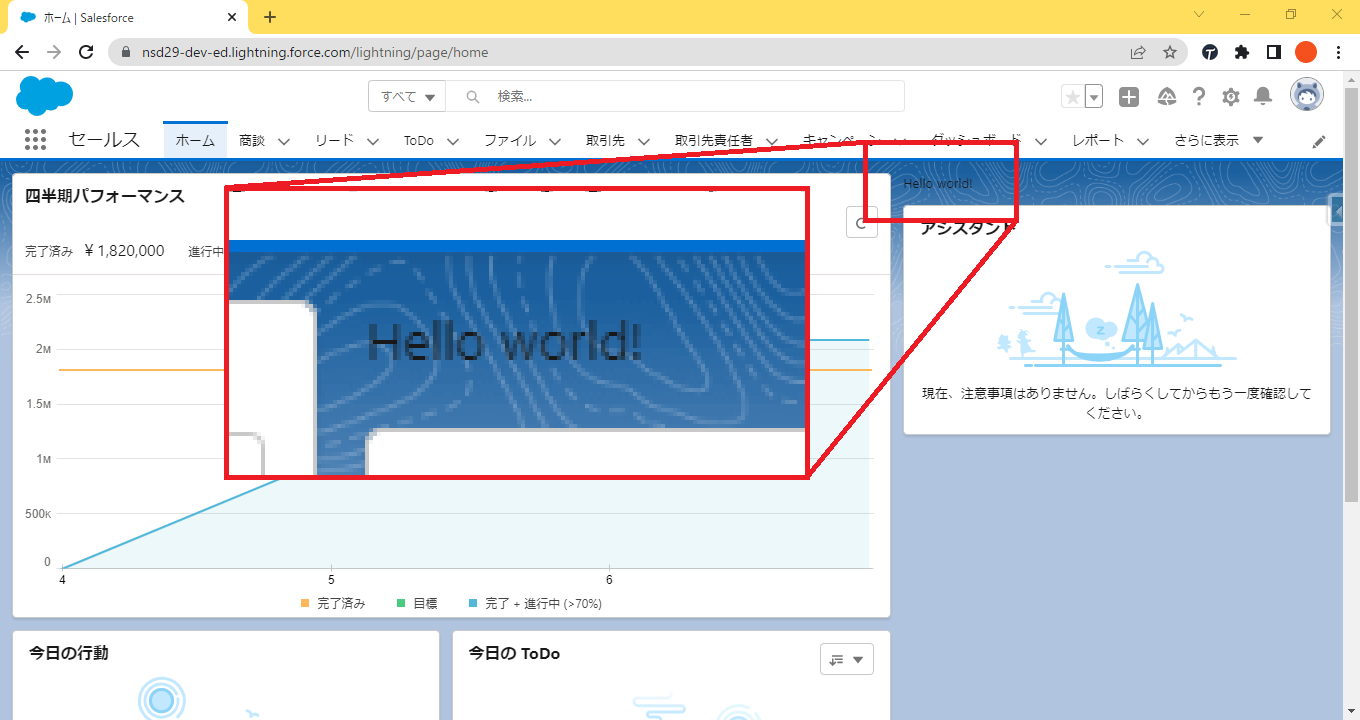This screenshot has height=720, width=1360.
Task: Click the Salesforce cloud logo
Action: (45, 96)
